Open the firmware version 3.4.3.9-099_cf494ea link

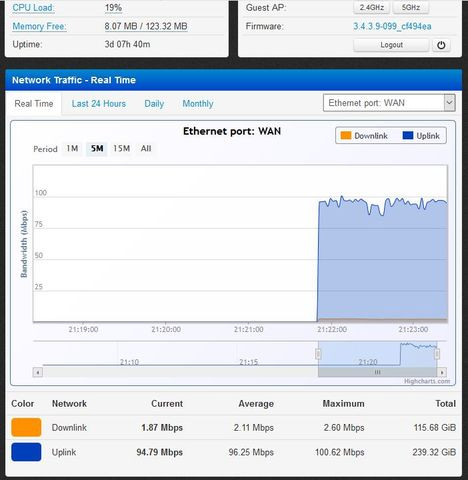coord(392,26)
